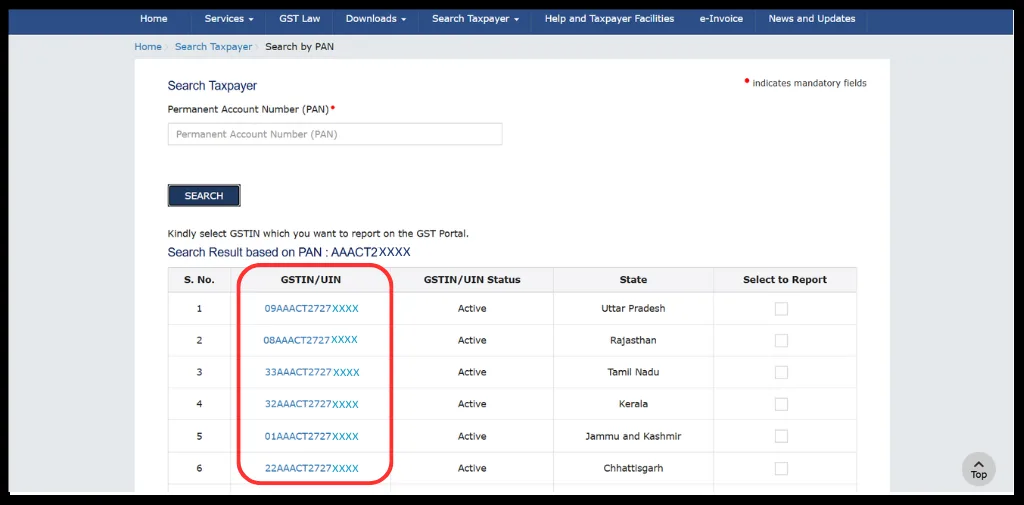Select the Rajasthan state cell
Image resolution: width=1024 pixels, height=505 pixels.
[x=633, y=340]
